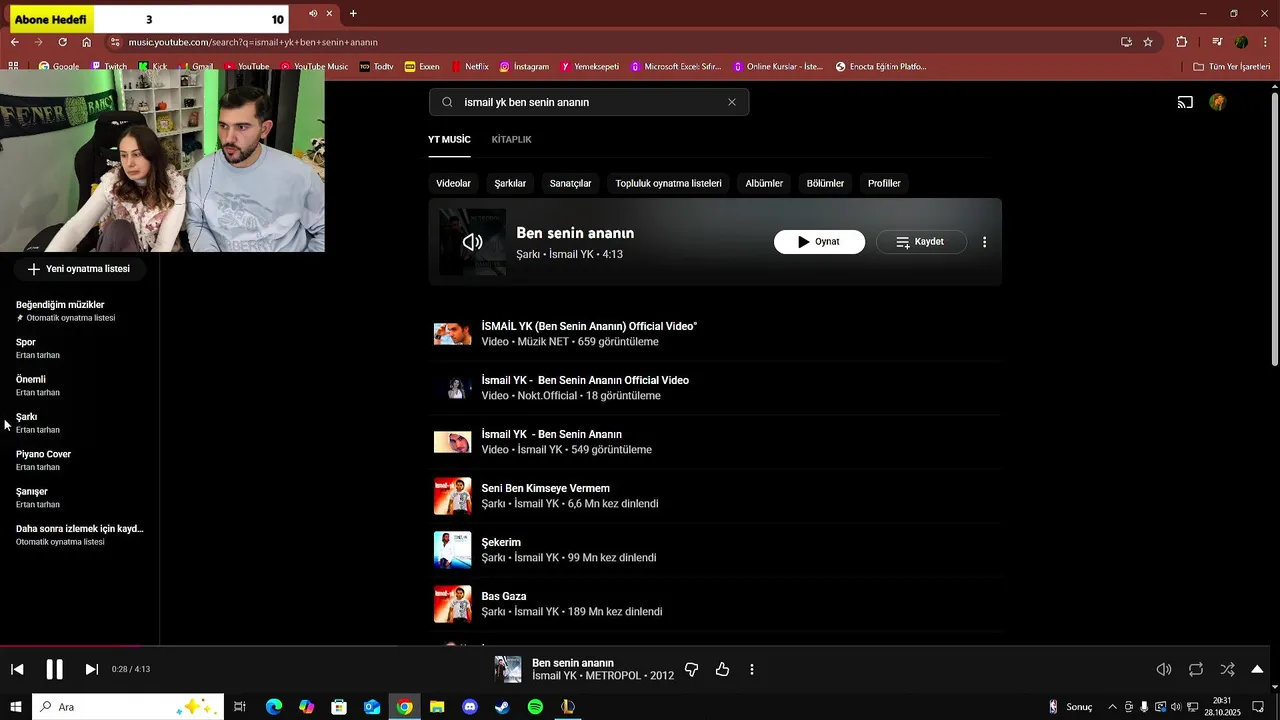
Task: Filter results by Topluluk oynatma listeleri
Action: tap(668, 183)
